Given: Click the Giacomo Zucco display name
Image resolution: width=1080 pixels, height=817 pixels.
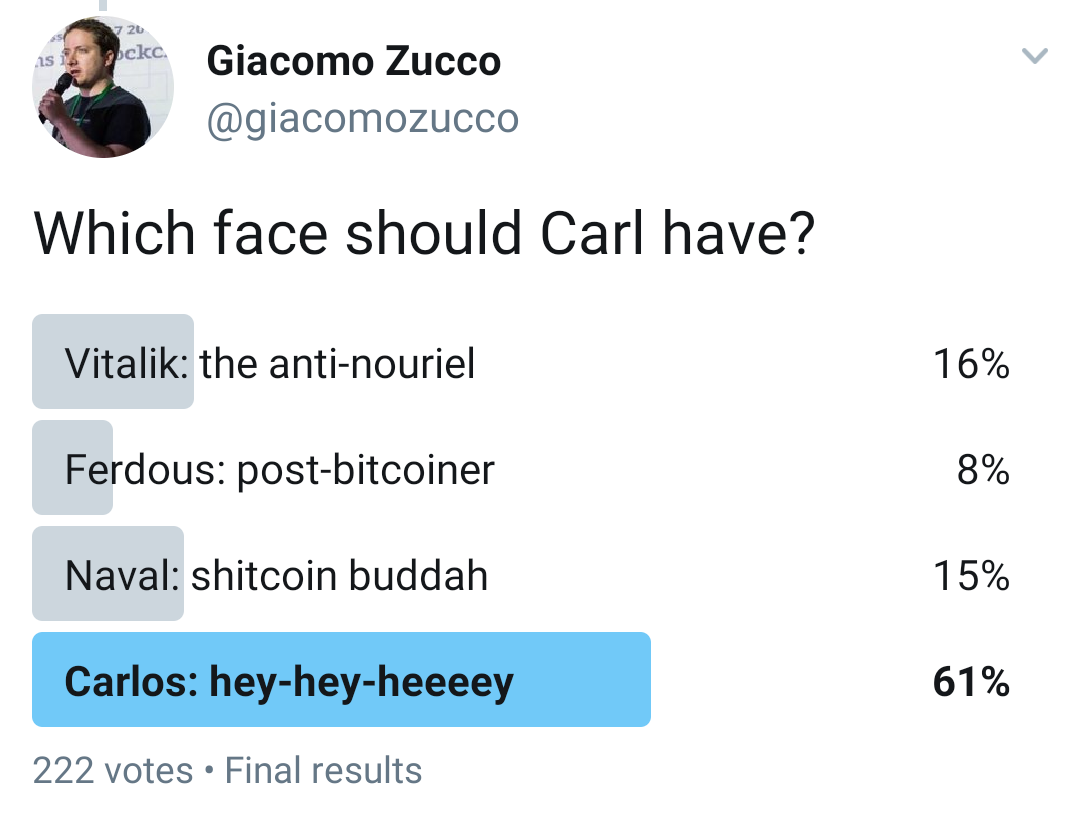Looking at the screenshot, I should point(353,61).
